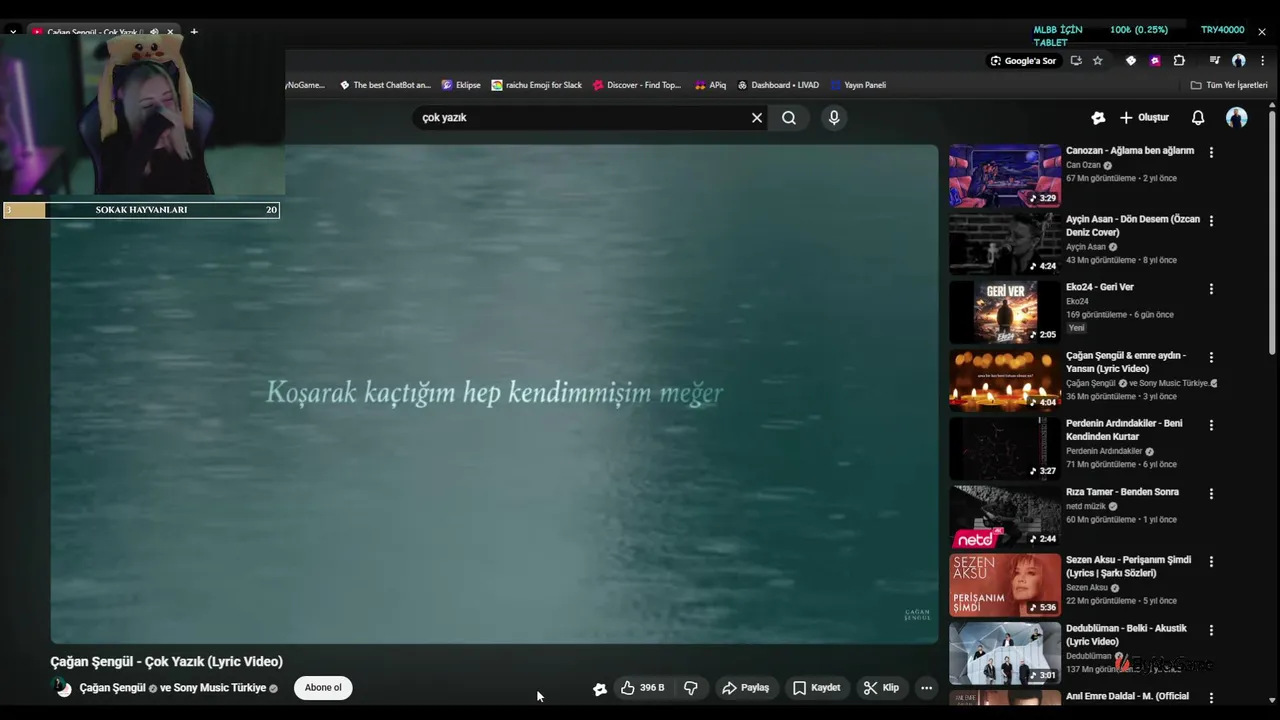
Task: Open the media controls icon in the toolbar
Action: (1214, 61)
